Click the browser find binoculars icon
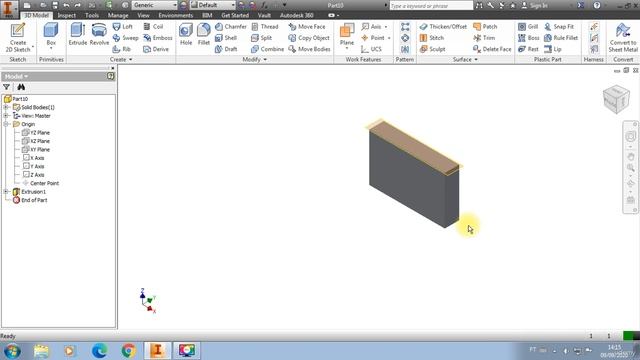The width and height of the screenshot is (640, 360). [21, 87]
